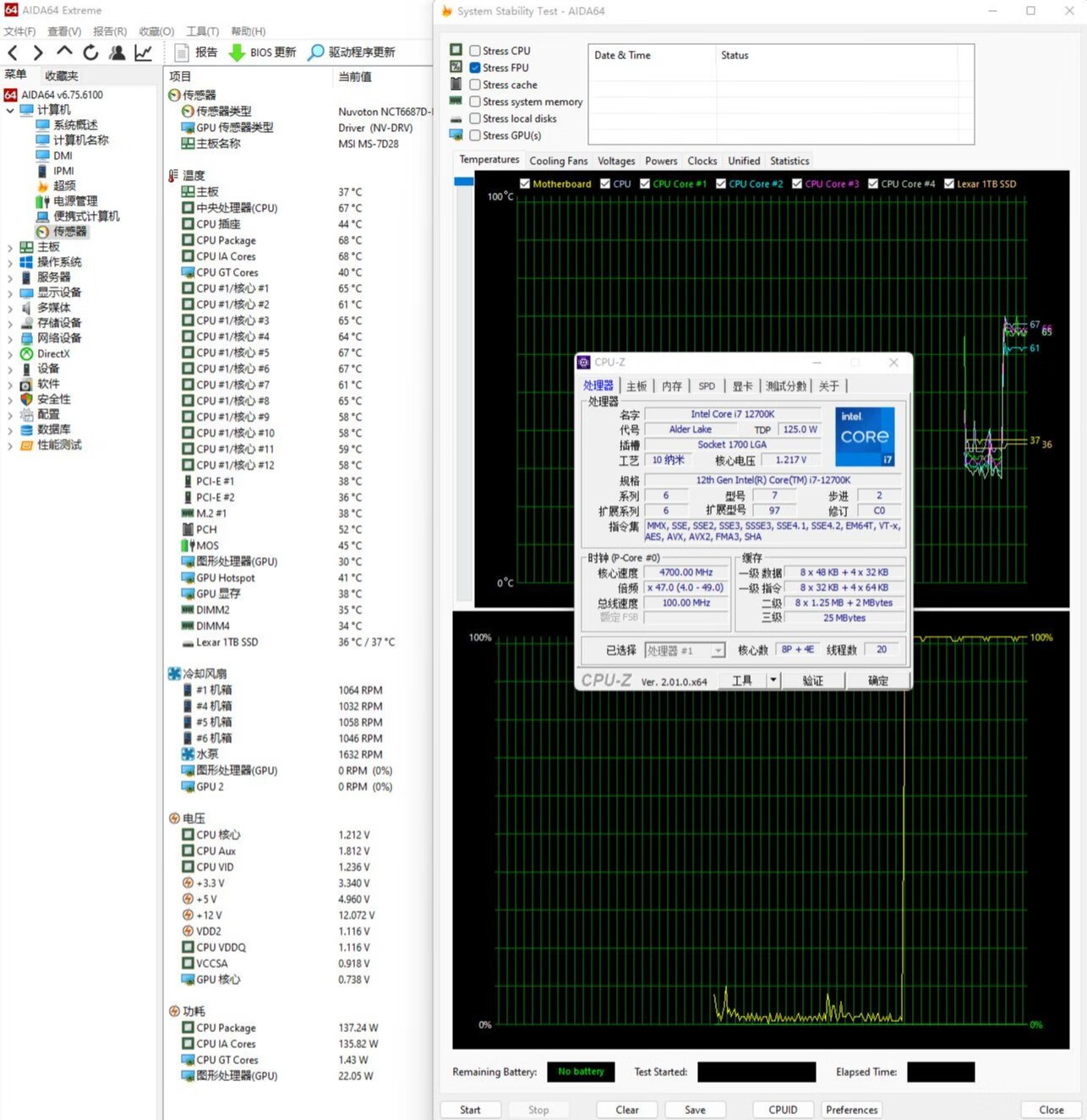Viewport: 1087px width, 1120px height.
Task: Expand the 主板 motherboard tree node
Action: 9,248
